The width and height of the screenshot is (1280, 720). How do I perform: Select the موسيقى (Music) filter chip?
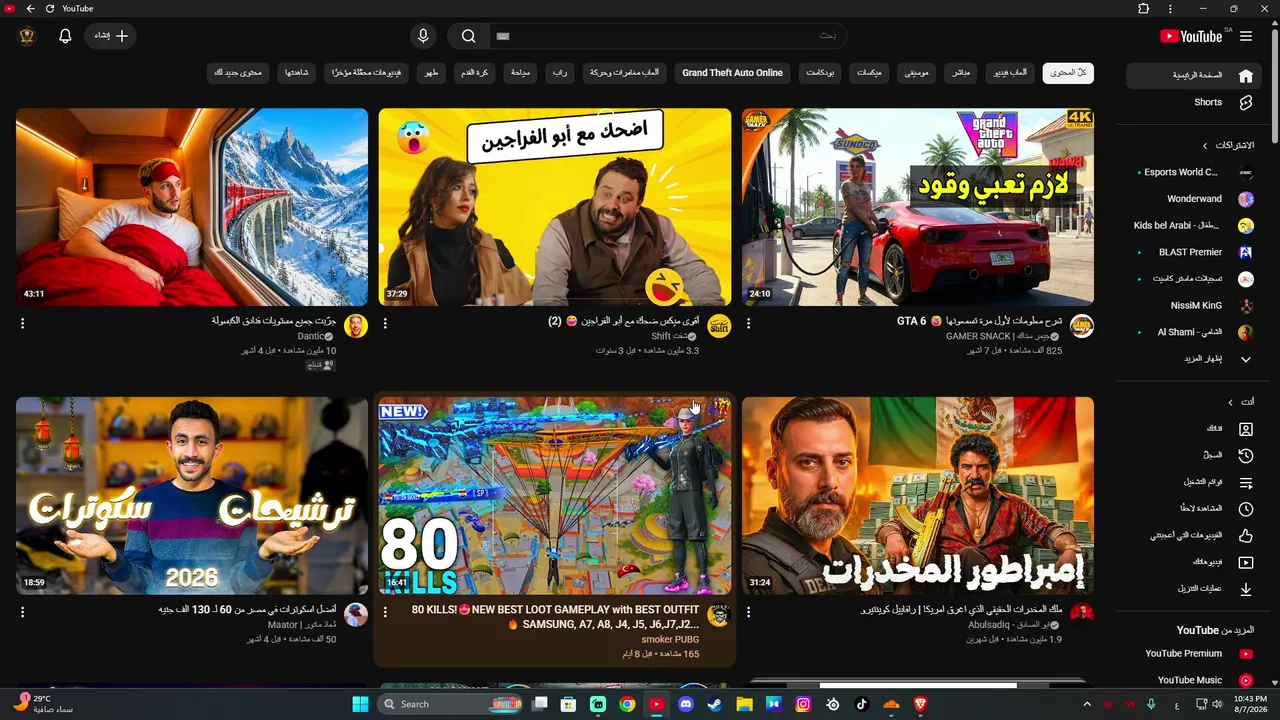[917, 73]
